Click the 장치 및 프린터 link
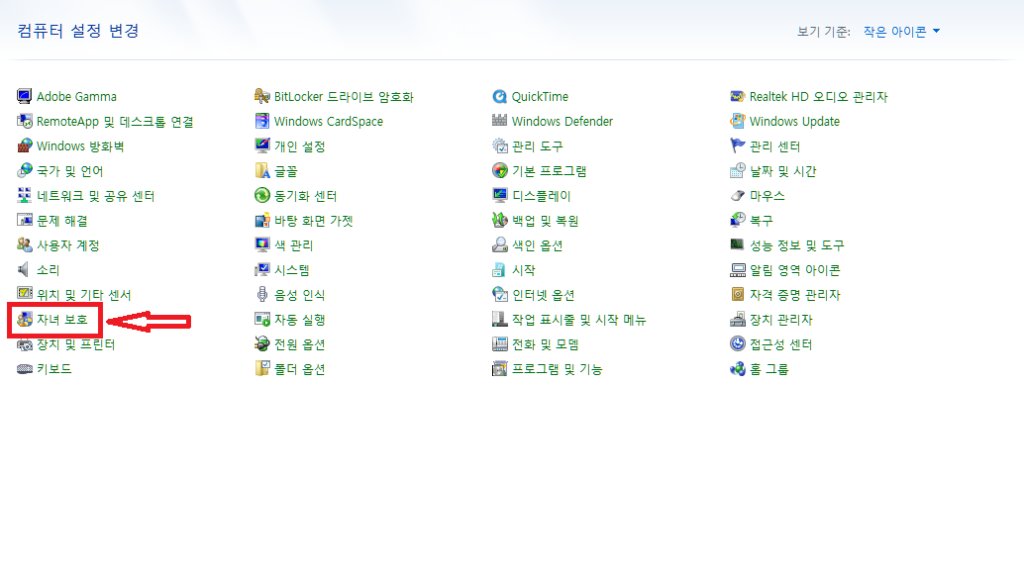 tap(76, 345)
